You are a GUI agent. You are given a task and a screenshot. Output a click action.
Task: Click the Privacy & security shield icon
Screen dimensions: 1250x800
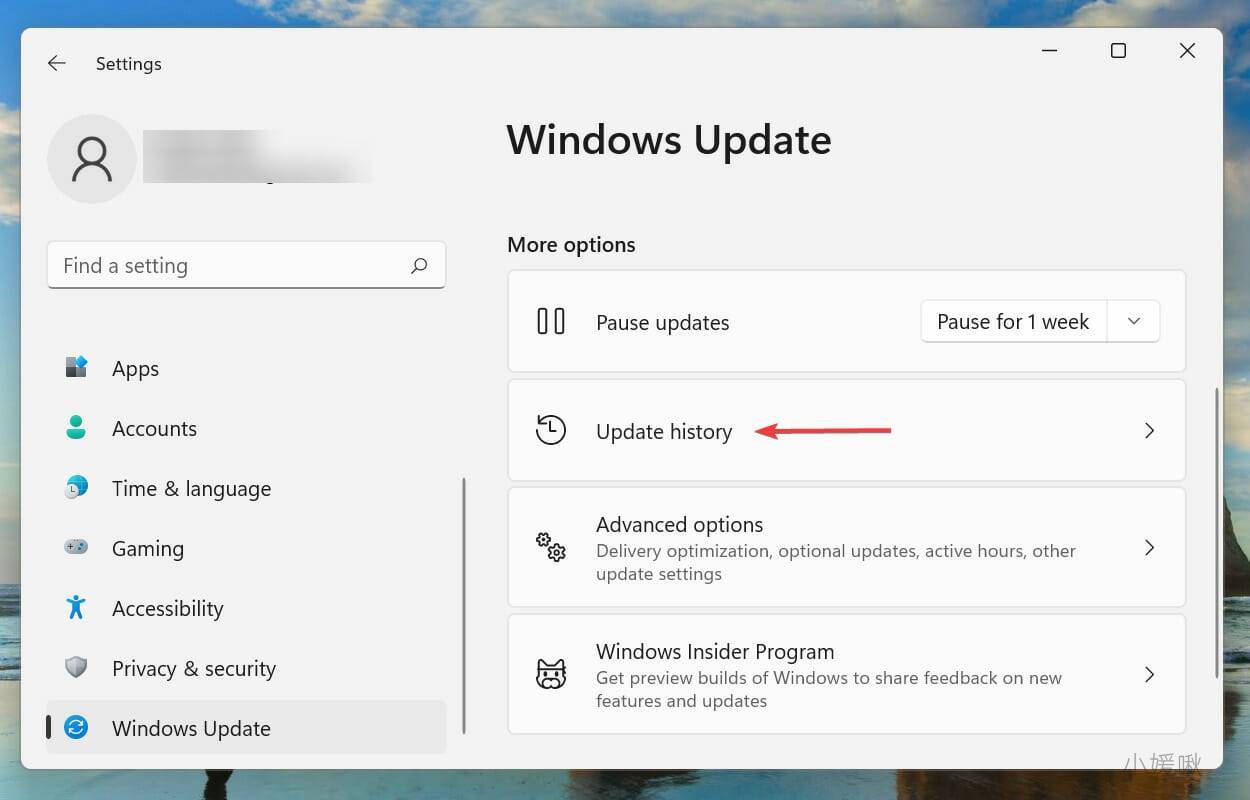[x=76, y=668]
